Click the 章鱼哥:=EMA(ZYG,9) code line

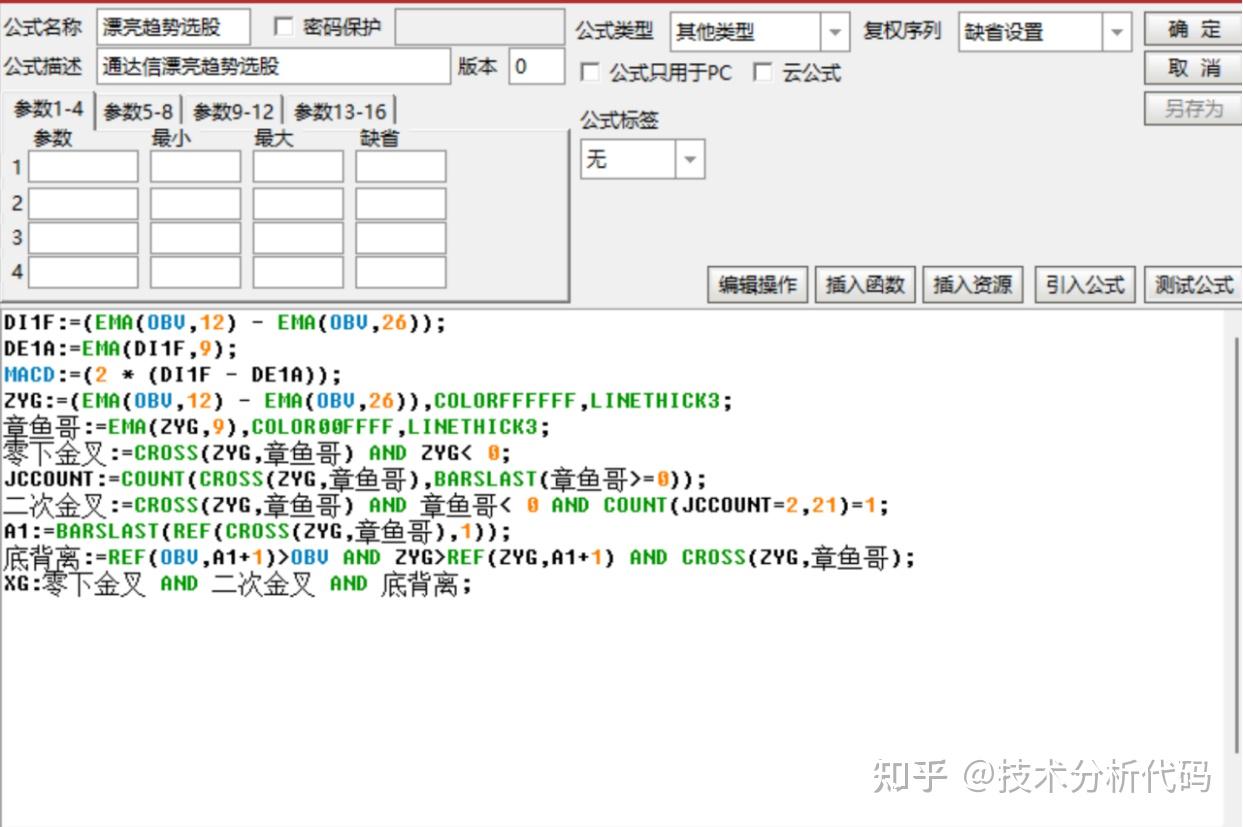277,427
